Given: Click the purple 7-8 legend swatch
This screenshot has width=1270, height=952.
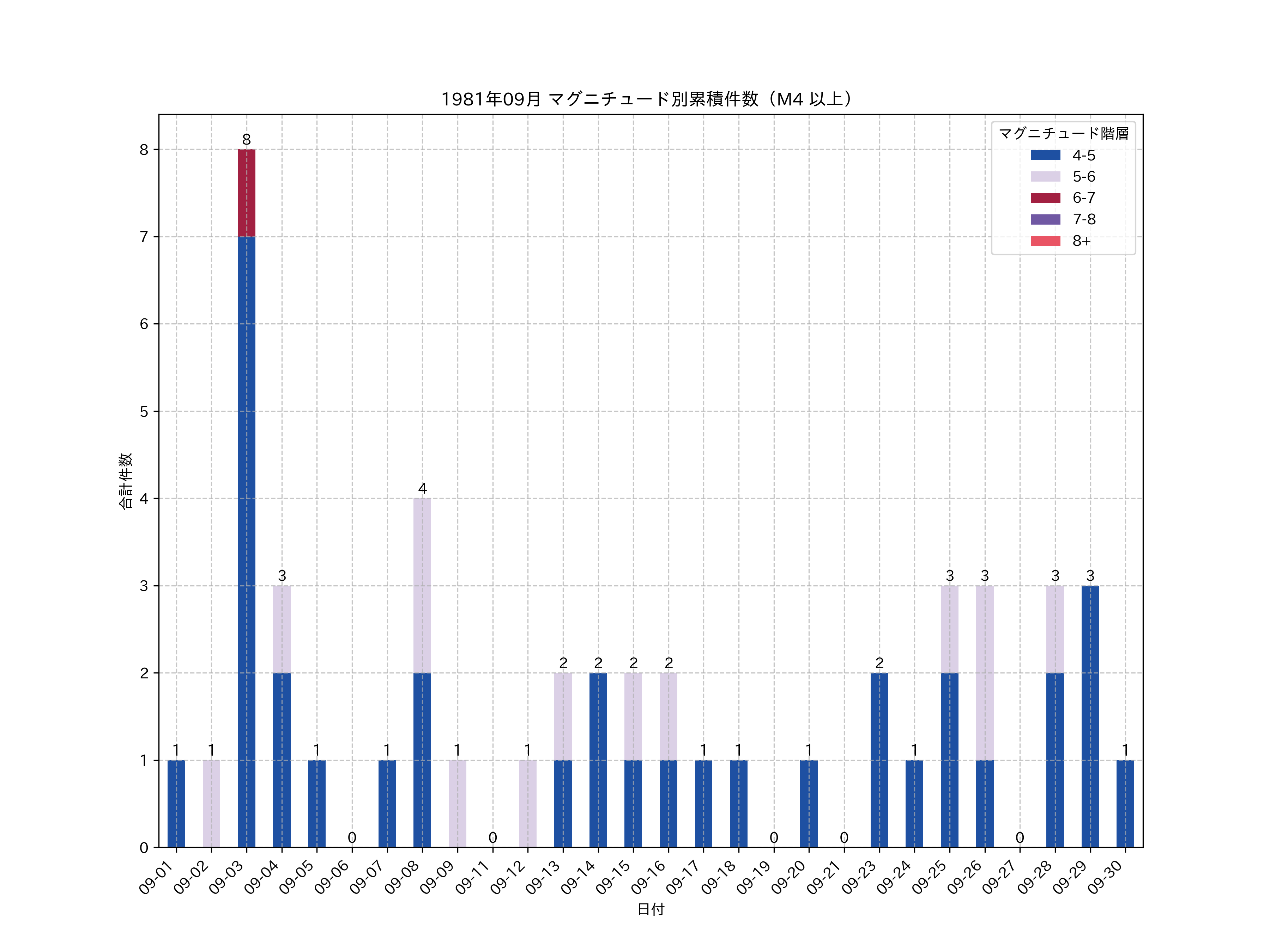Looking at the screenshot, I should click(1045, 219).
